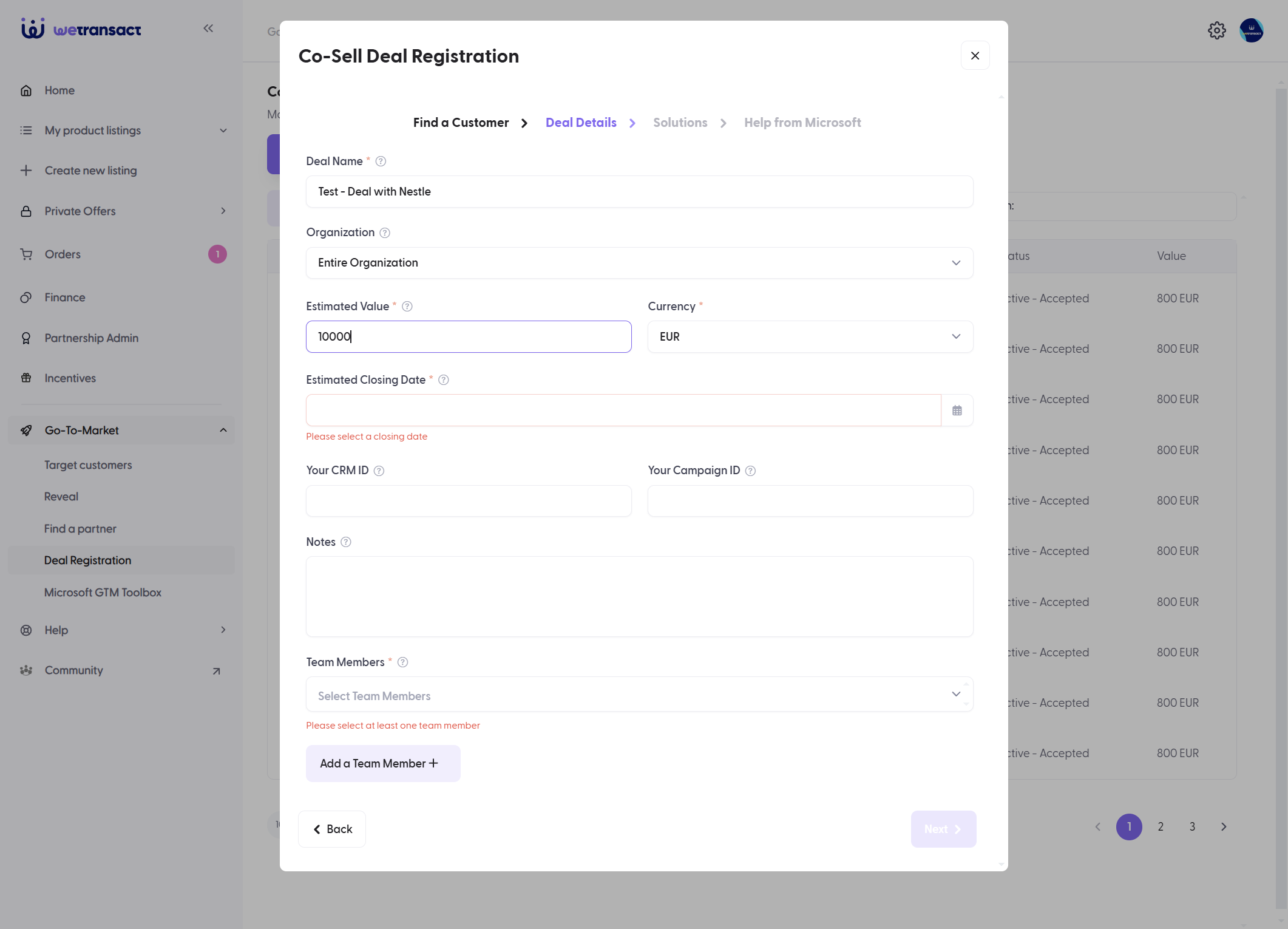Image resolution: width=1288 pixels, height=929 pixels.
Task: Click the Next button
Action: (x=943, y=829)
